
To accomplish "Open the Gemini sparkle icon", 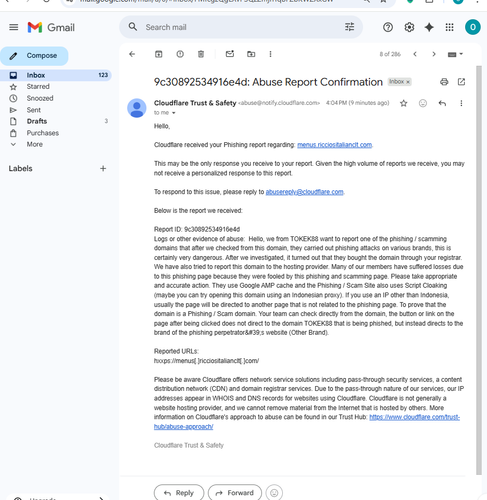I will coord(429,27).
